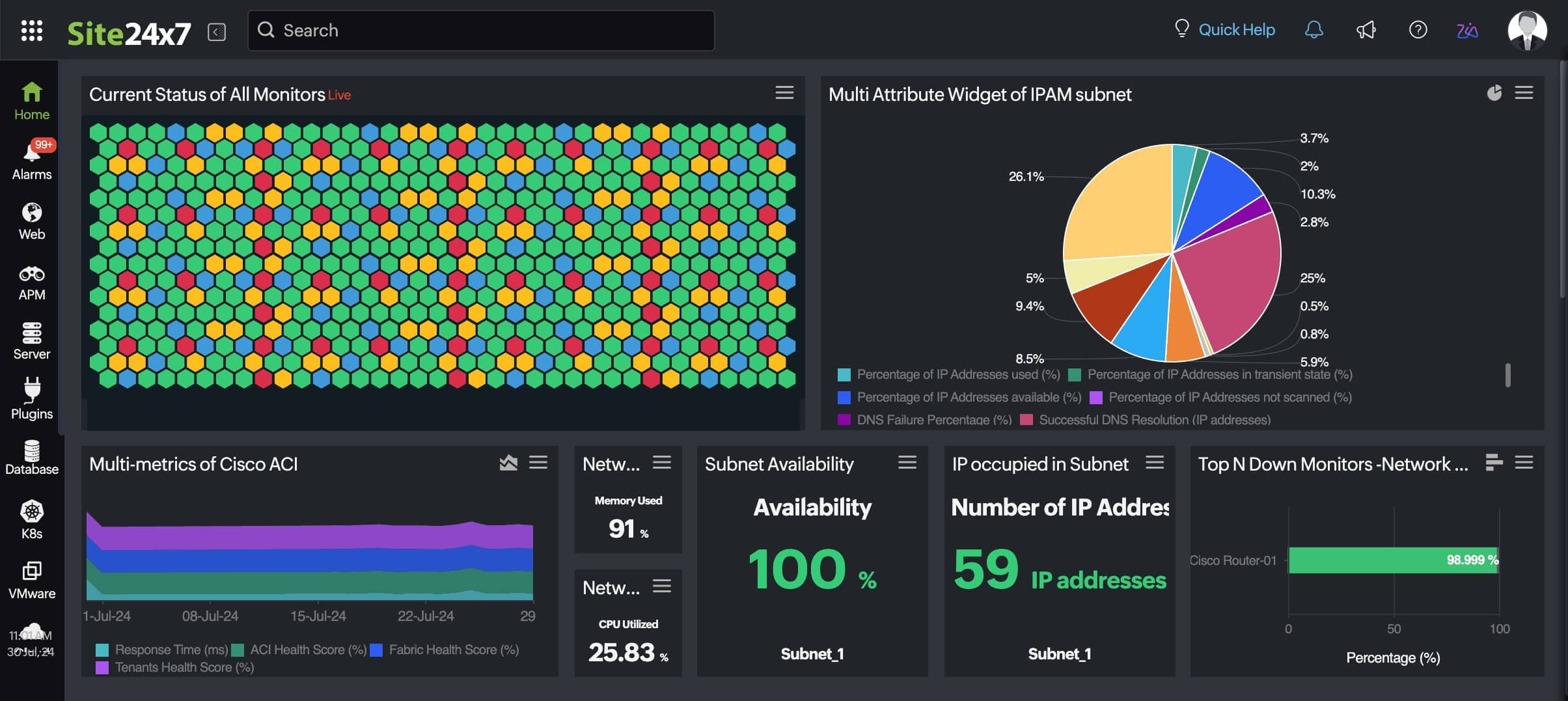Open the user profile avatar

[1527, 31]
